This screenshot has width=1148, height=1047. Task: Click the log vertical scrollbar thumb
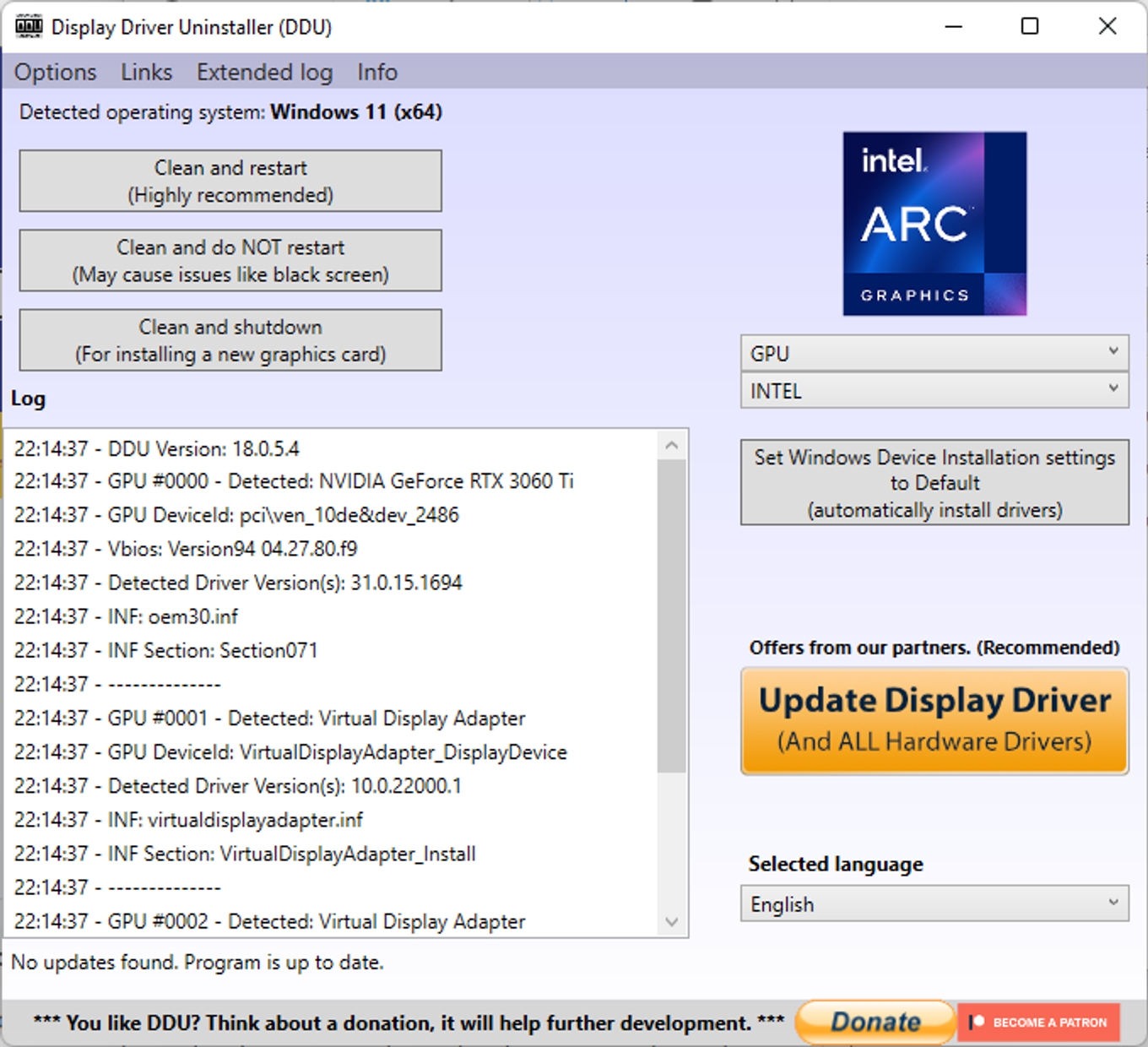point(672,616)
